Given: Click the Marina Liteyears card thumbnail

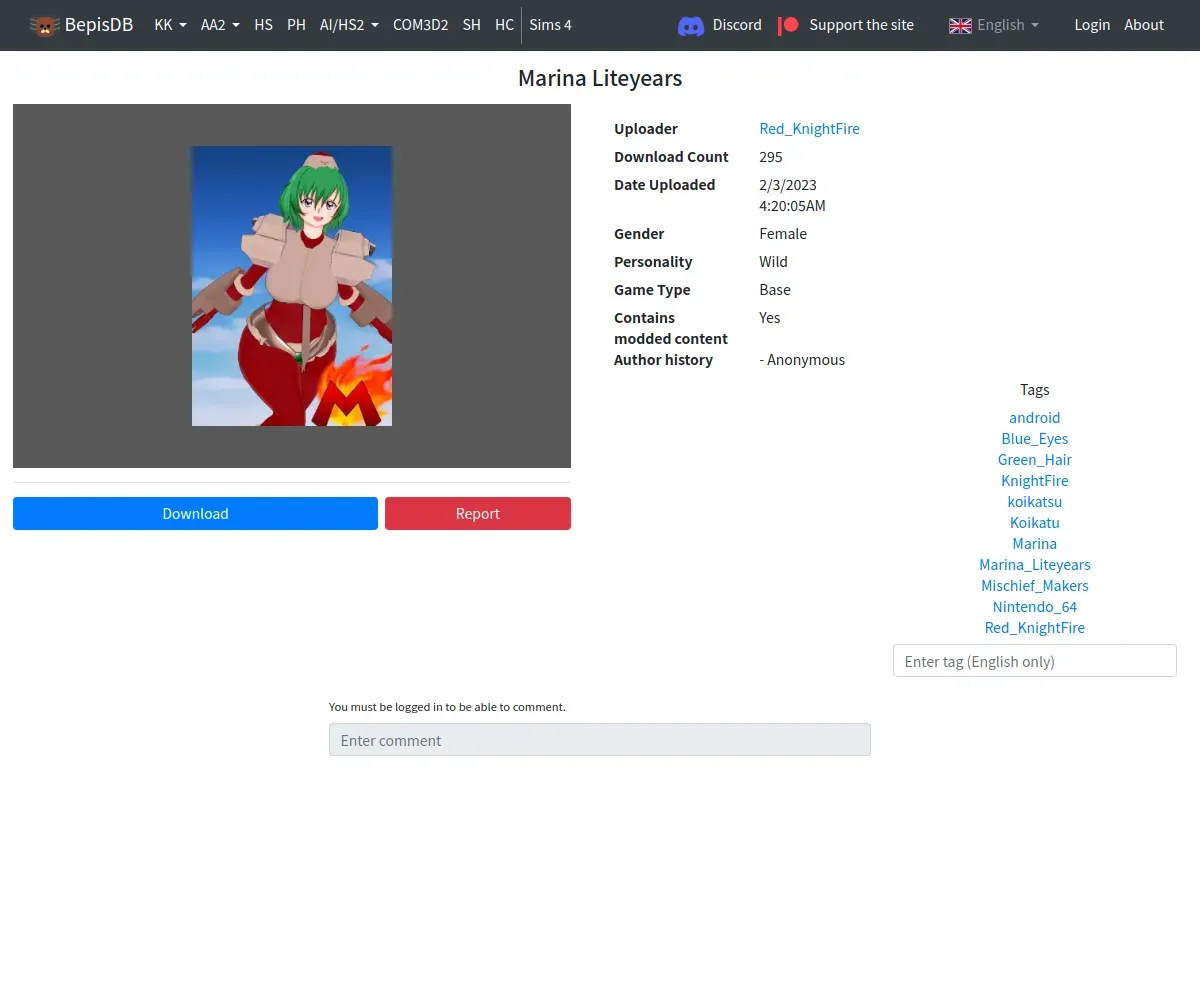Looking at the screenshot, I should point(292,286).
